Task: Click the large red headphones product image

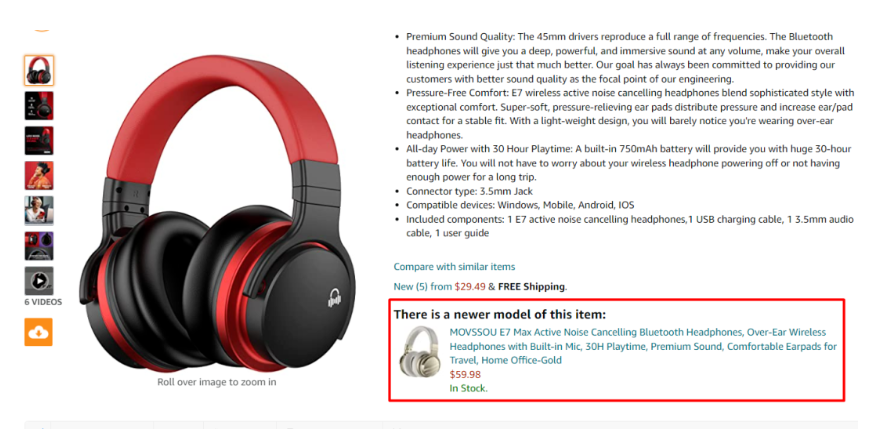Action: [217, 213]
